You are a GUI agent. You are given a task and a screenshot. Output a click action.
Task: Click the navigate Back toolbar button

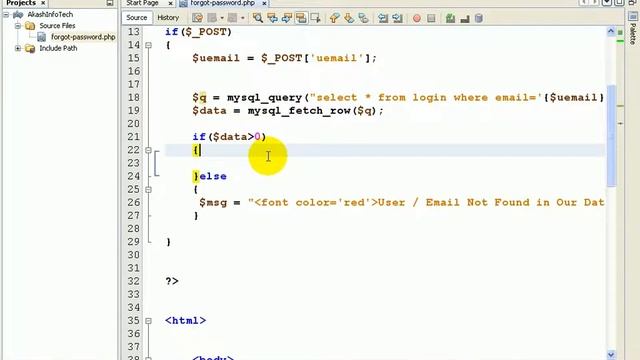(212, 18)
